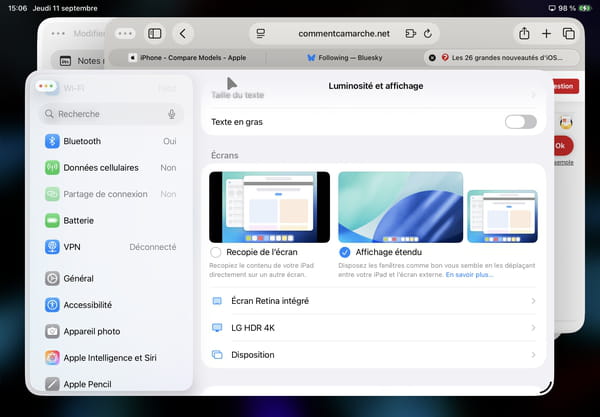Open Safari sidebar panel icon
The height and width of the screenshot is (417, 600).
[x=154, y=33]
